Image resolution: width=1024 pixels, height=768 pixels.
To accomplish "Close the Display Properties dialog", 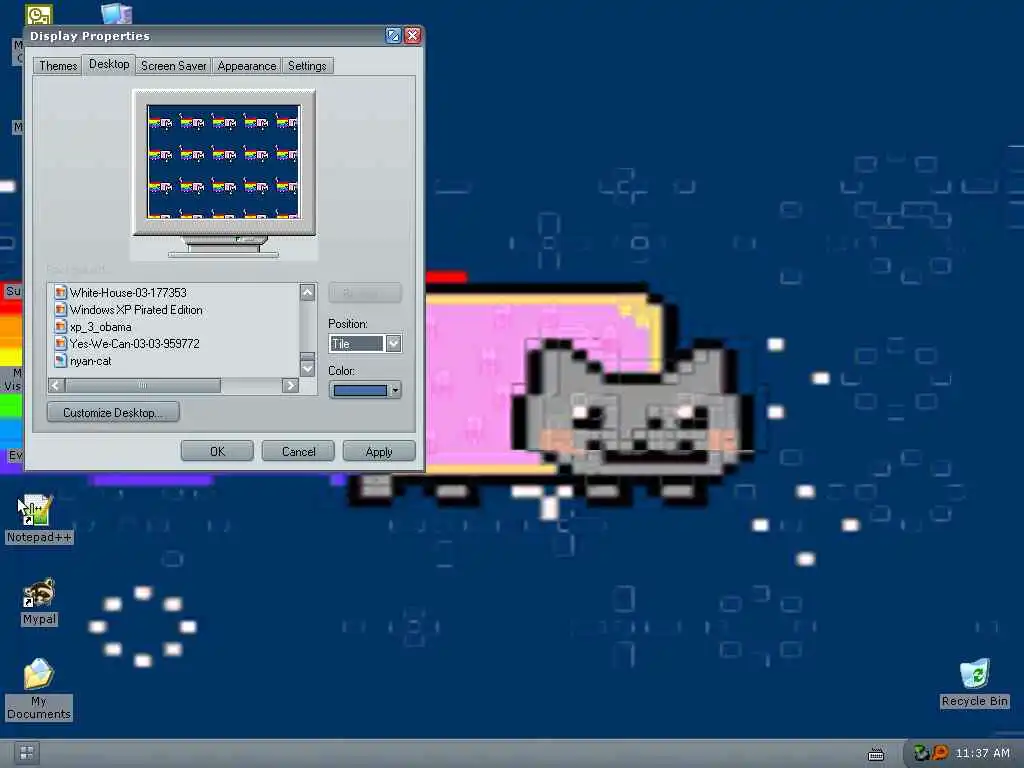I will tap(413, 35).
